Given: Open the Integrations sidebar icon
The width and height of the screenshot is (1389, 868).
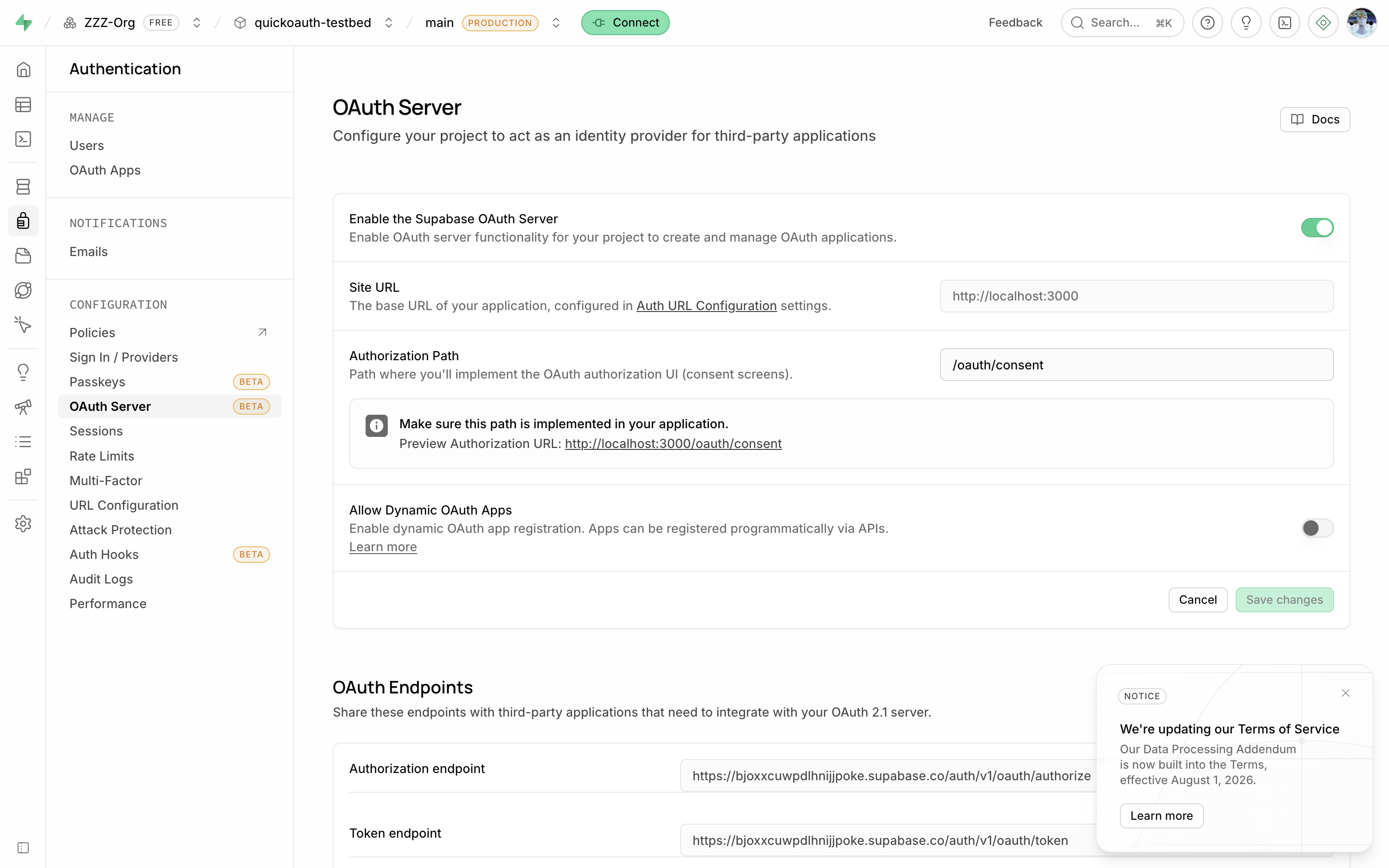Looking at the screenshot, I should [23, 476].
